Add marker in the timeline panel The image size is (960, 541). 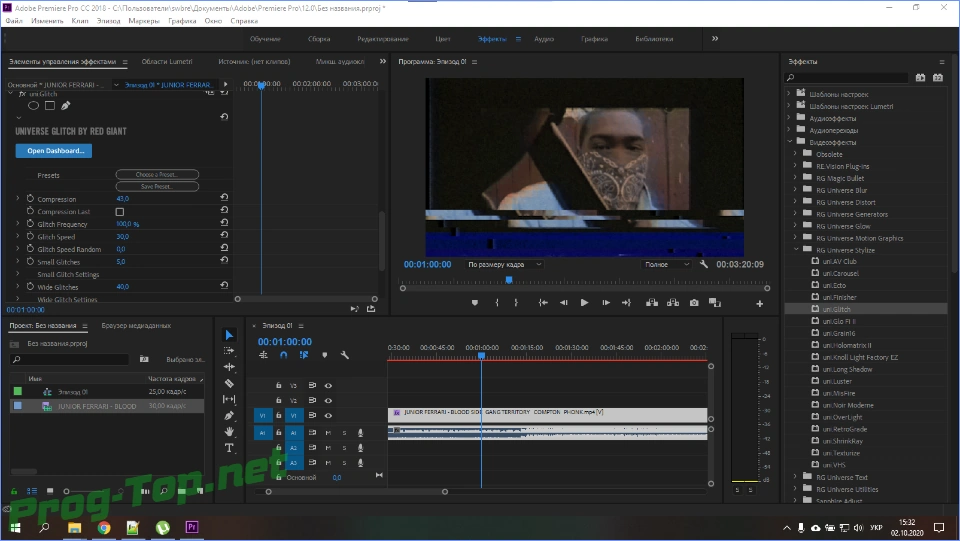[324, 355]
